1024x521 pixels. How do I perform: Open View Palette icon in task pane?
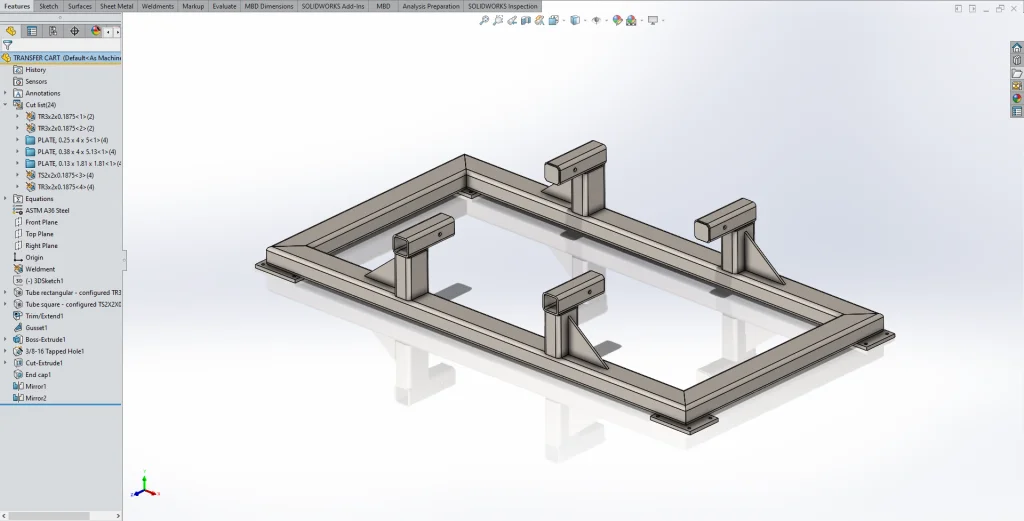pyautogui.click(x=1017, y=86)
